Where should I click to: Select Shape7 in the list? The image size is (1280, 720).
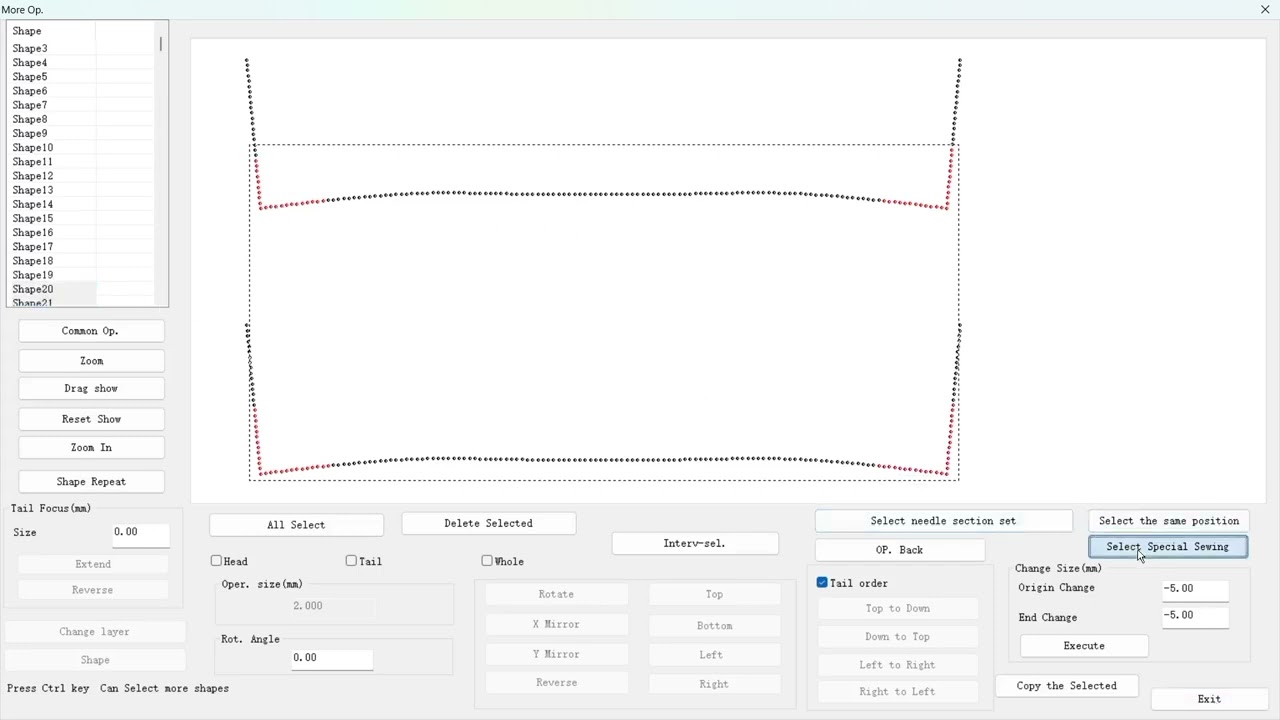click(30, 105)
